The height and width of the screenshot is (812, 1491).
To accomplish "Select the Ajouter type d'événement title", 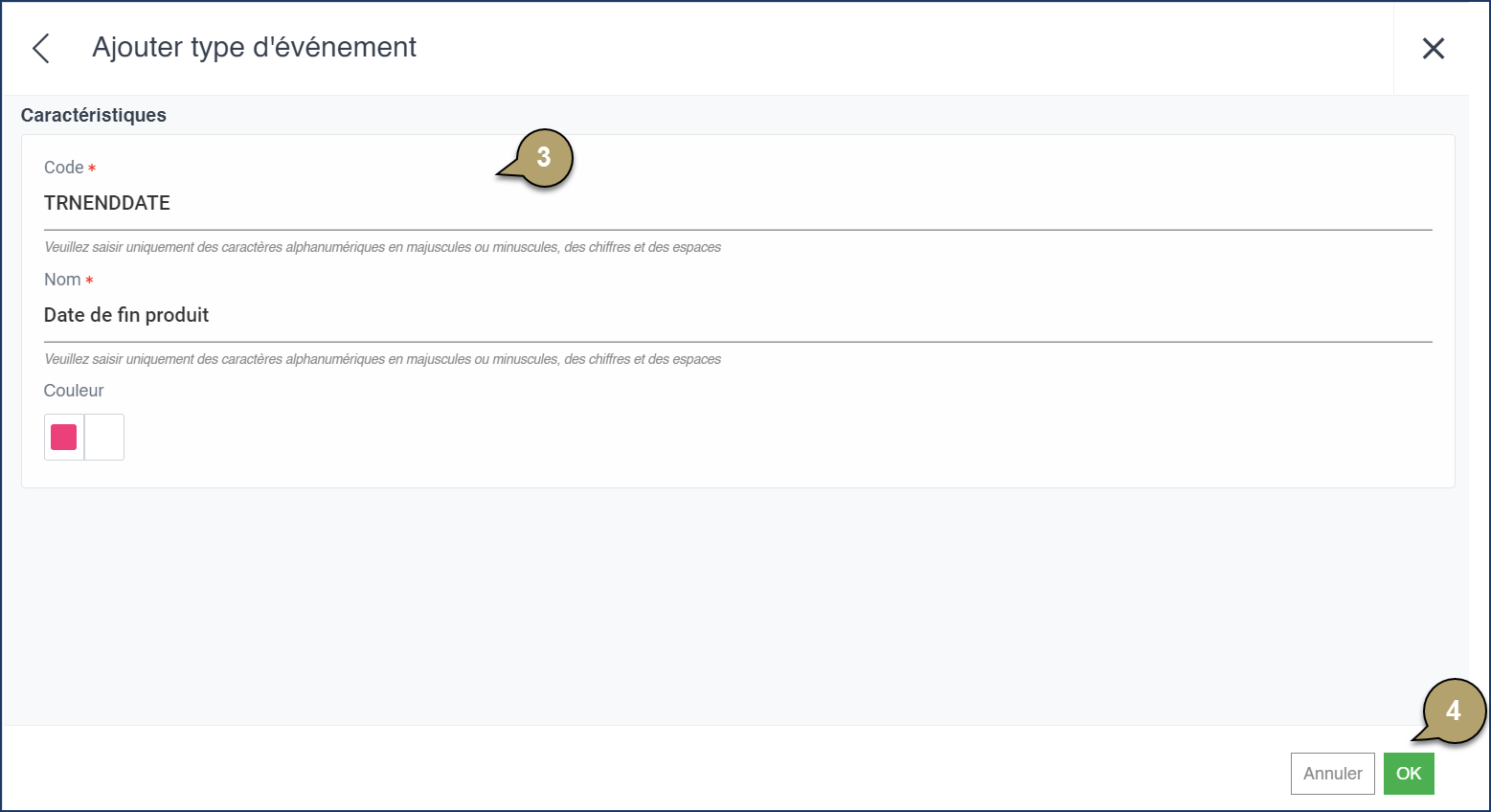I will (254, 47).
